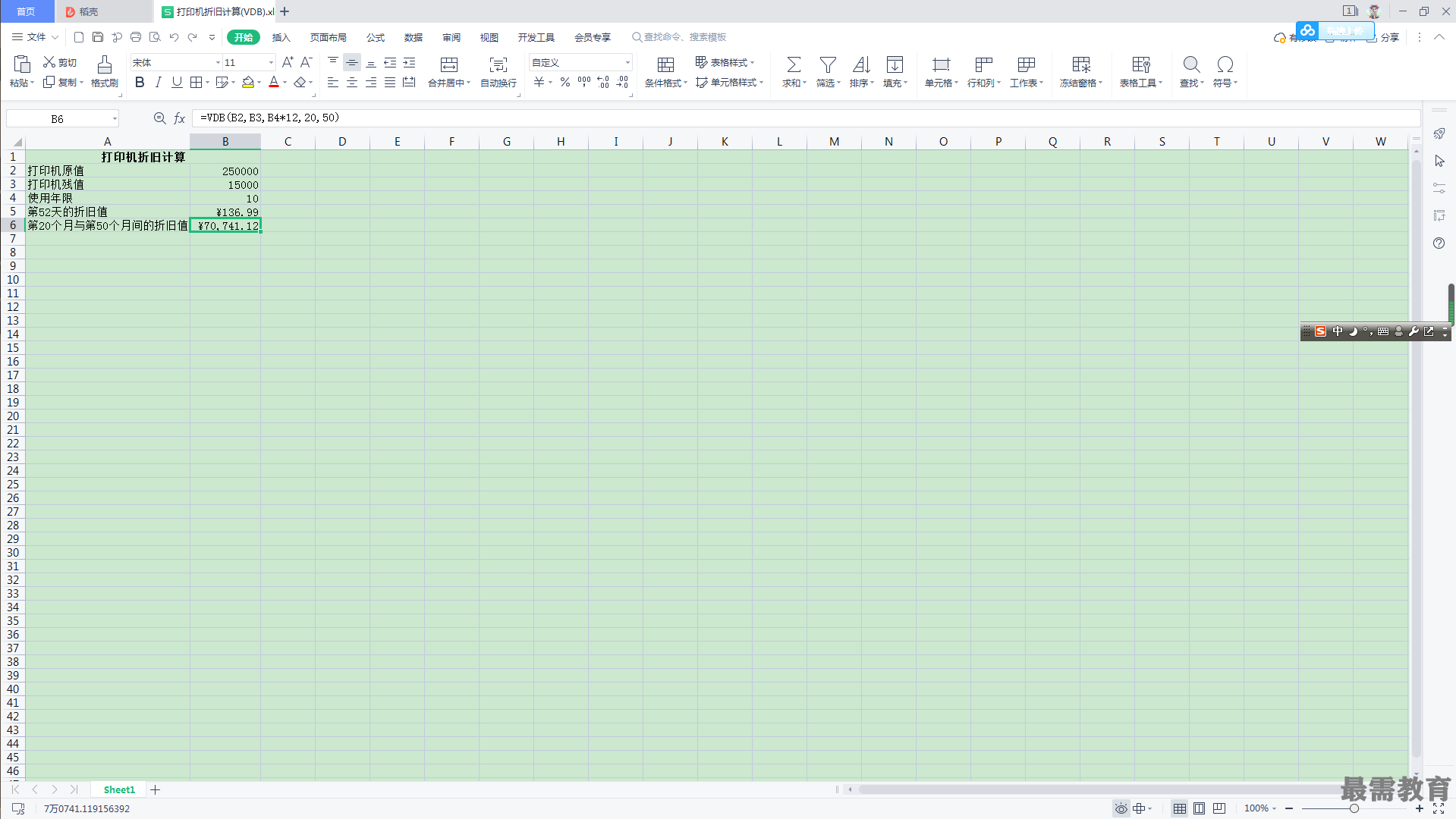This screenshot has width=1456, height=819.
Task: Click the Paste (粘贴) clipboard icon
Action: pos(22,64)
